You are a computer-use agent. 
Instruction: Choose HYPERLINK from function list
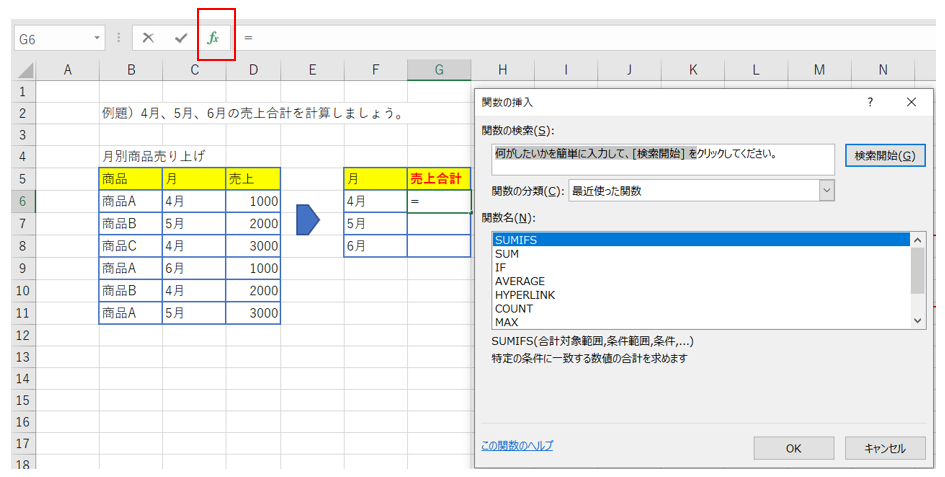click(x=524, y=295)
